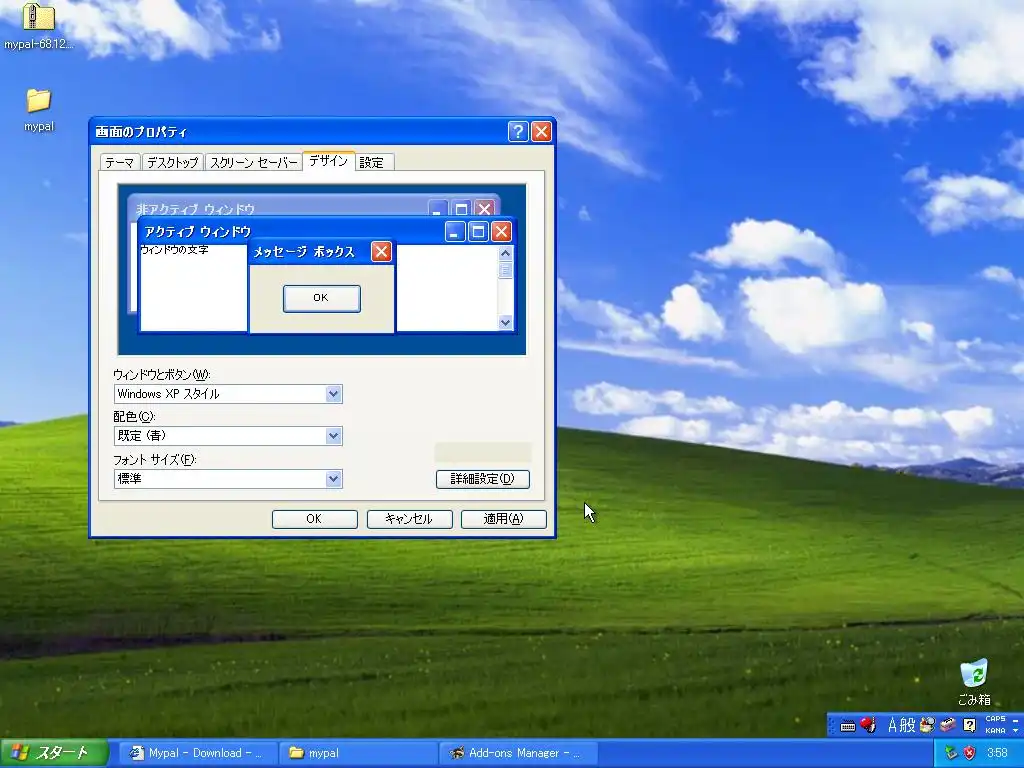Click the language bar help icon
Viewport: 1024px width, 768px height.
[970, 724]
